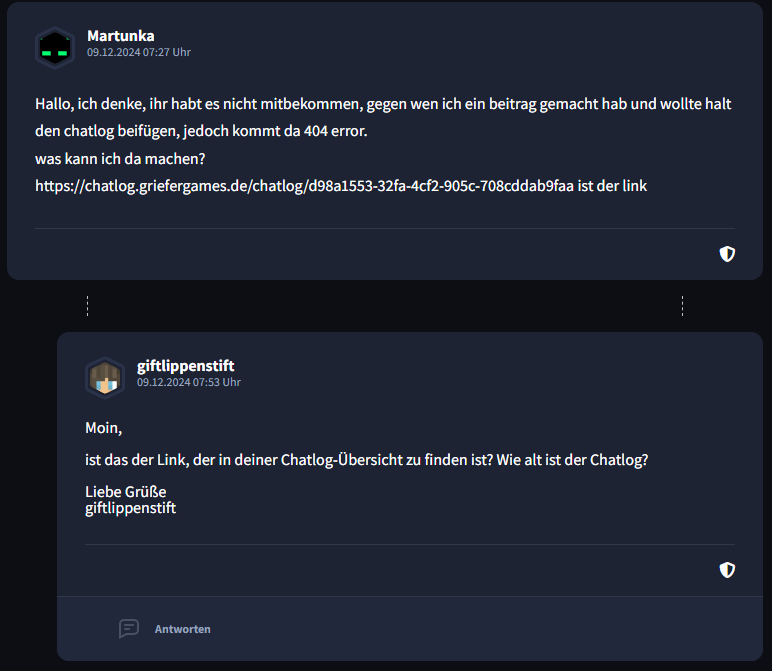Open the chatlog.griefergames.de URL in the post
This screenshot has width=772, height=671.
[x=304, y=186]
